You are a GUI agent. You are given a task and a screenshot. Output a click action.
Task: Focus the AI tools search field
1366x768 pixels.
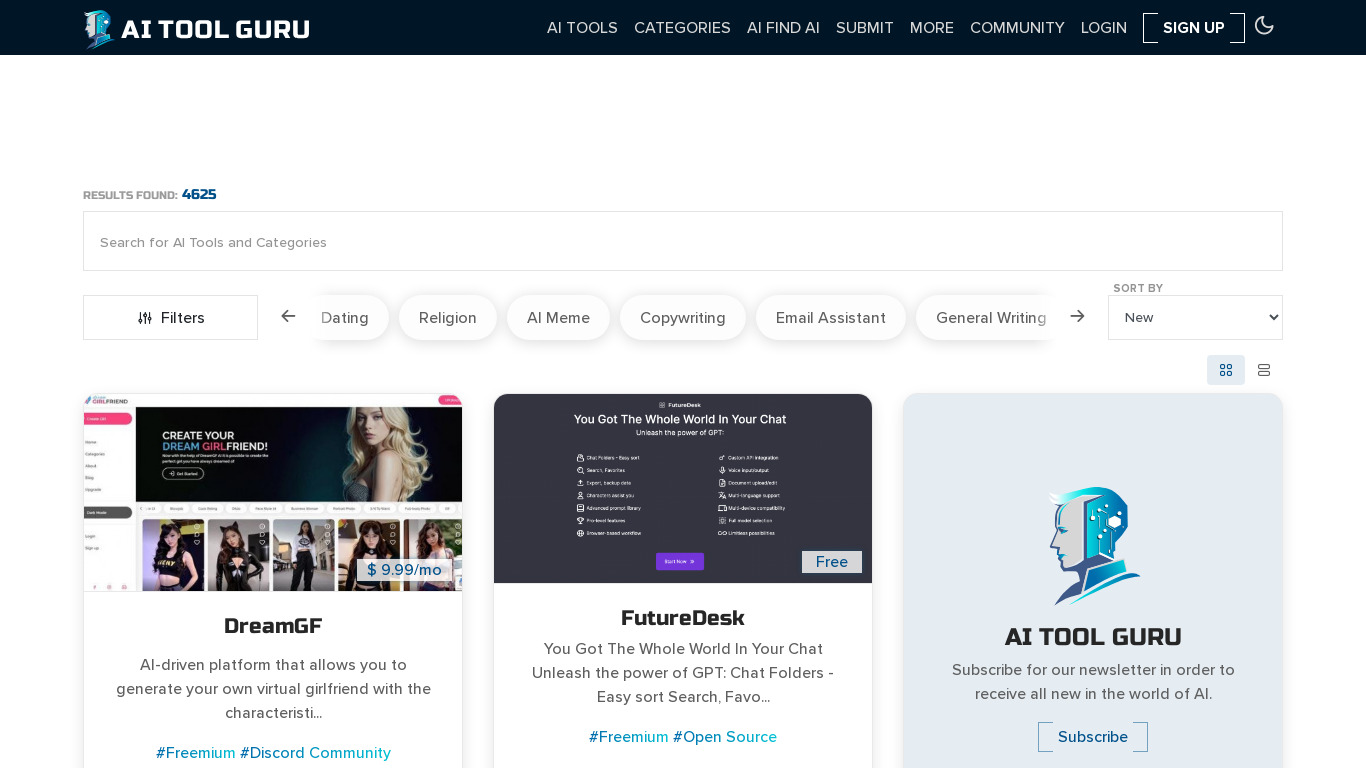click(683, 241)
